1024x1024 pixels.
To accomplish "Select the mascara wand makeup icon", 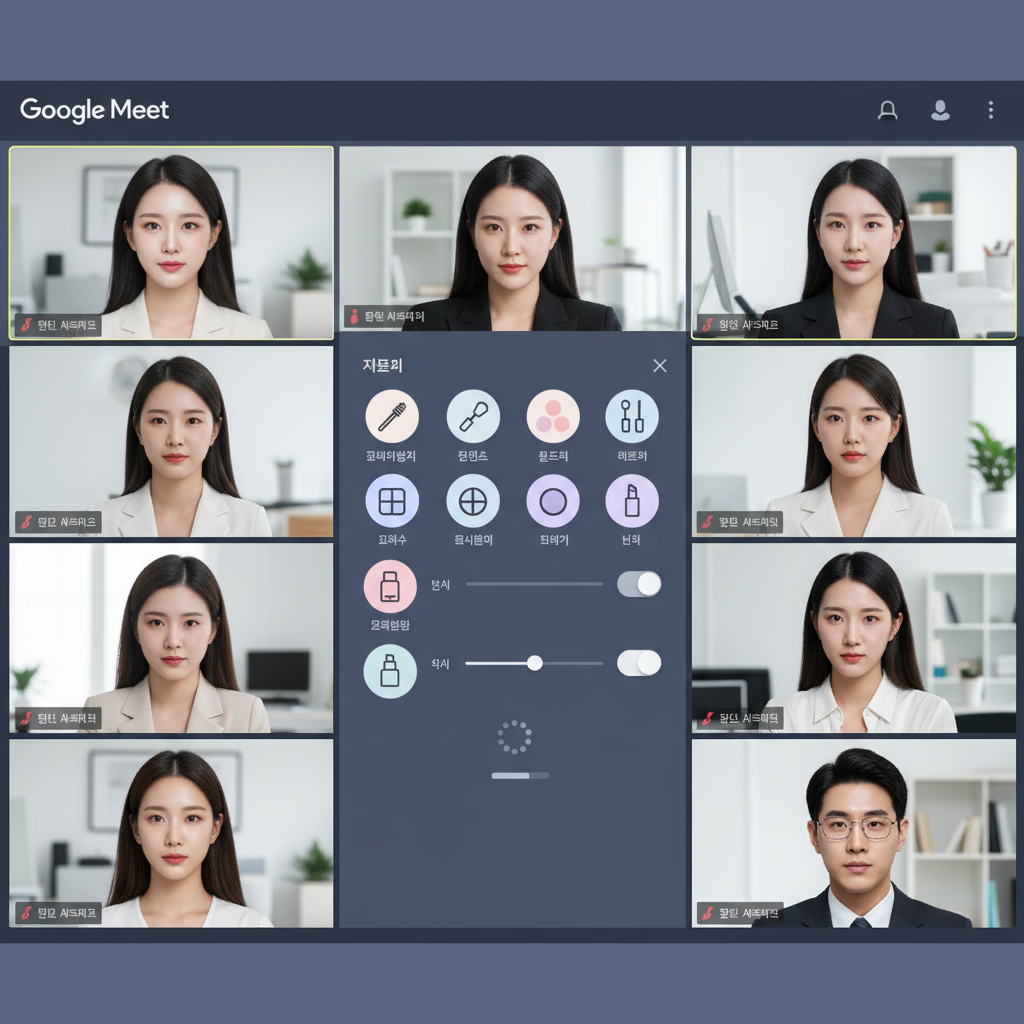I will pyautogui.click(x=392, y=416).
